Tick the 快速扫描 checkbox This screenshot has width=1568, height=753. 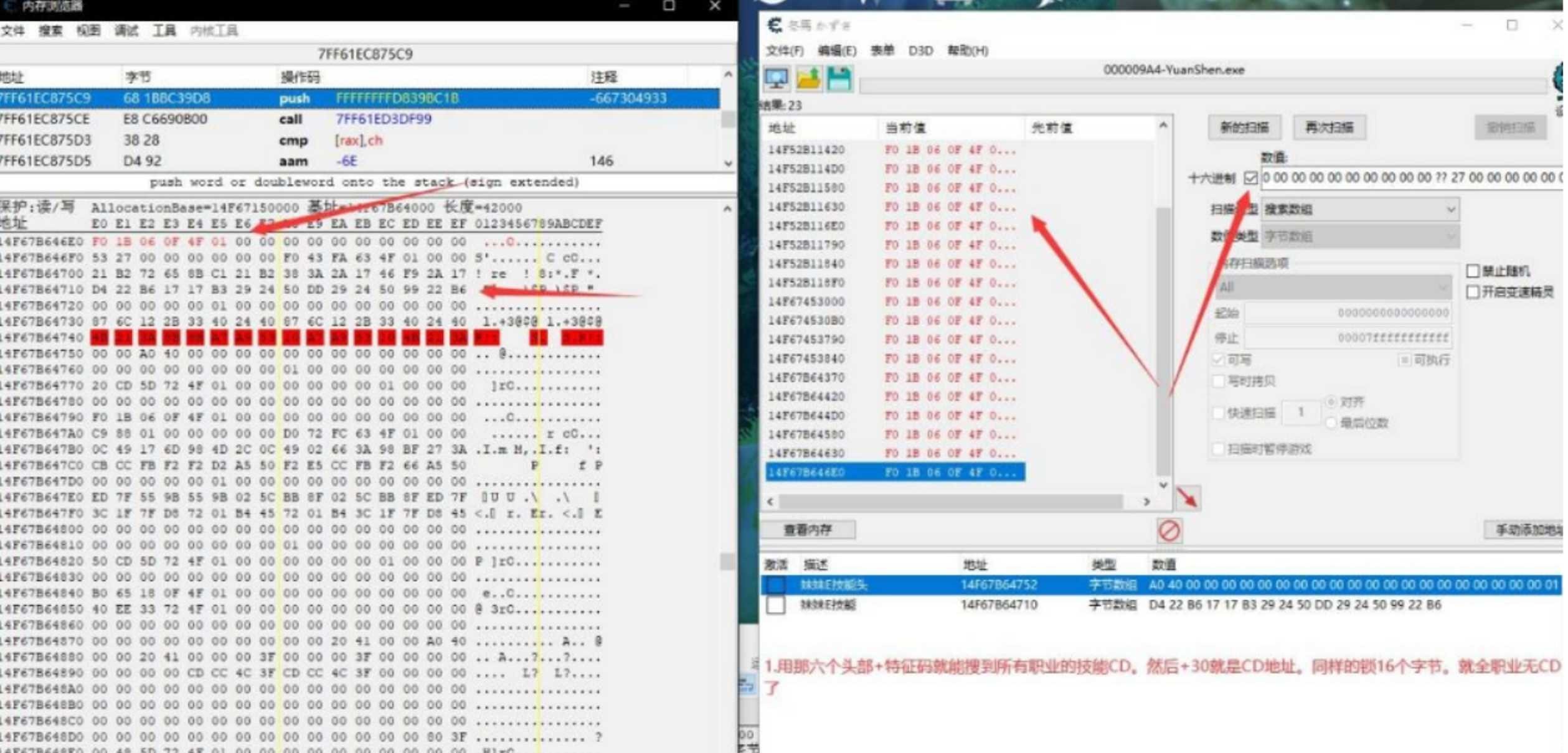[1219, 412]
